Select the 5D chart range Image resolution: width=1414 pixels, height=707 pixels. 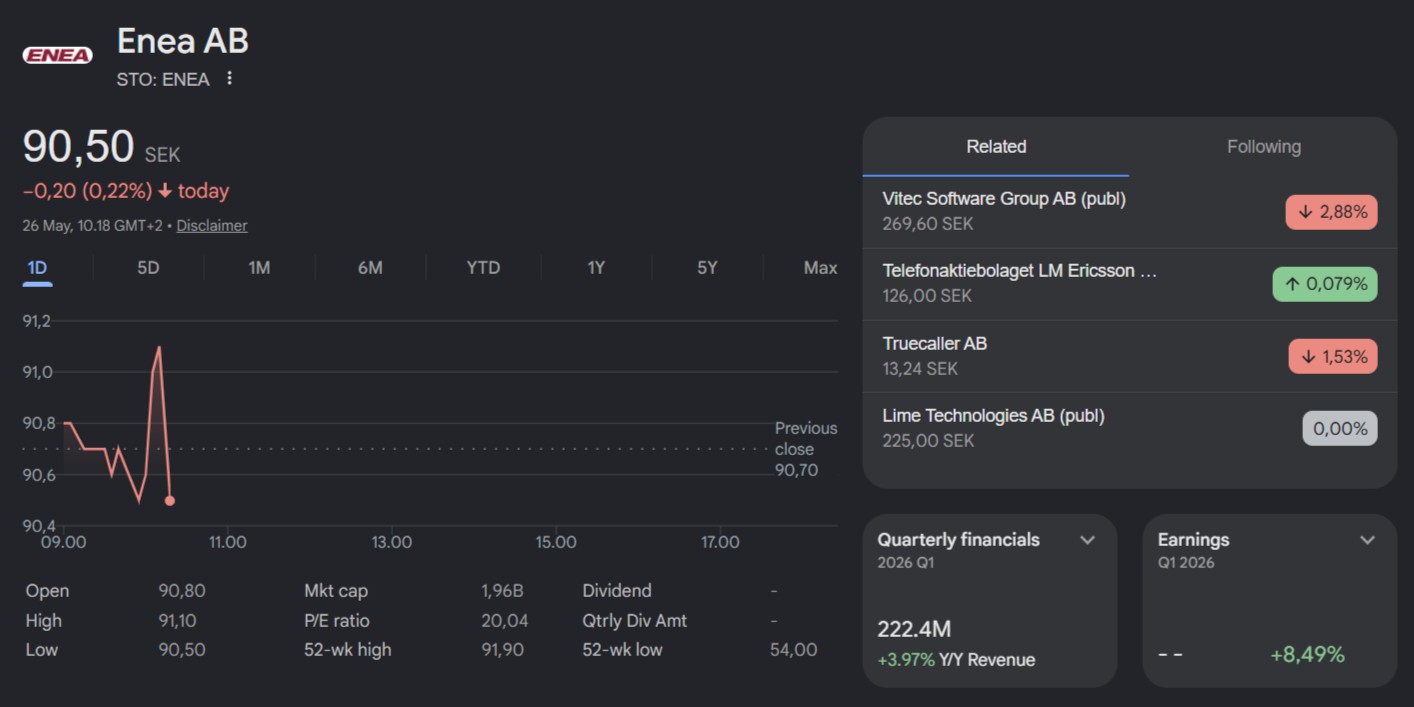pyautogui.click(x=148, y=268)
